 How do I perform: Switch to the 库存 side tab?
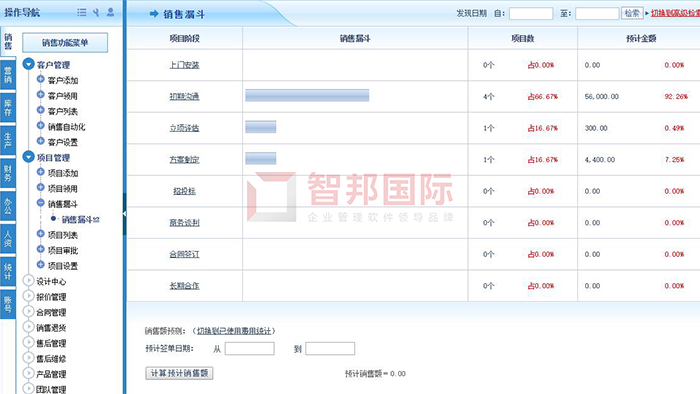click(8, 108)
